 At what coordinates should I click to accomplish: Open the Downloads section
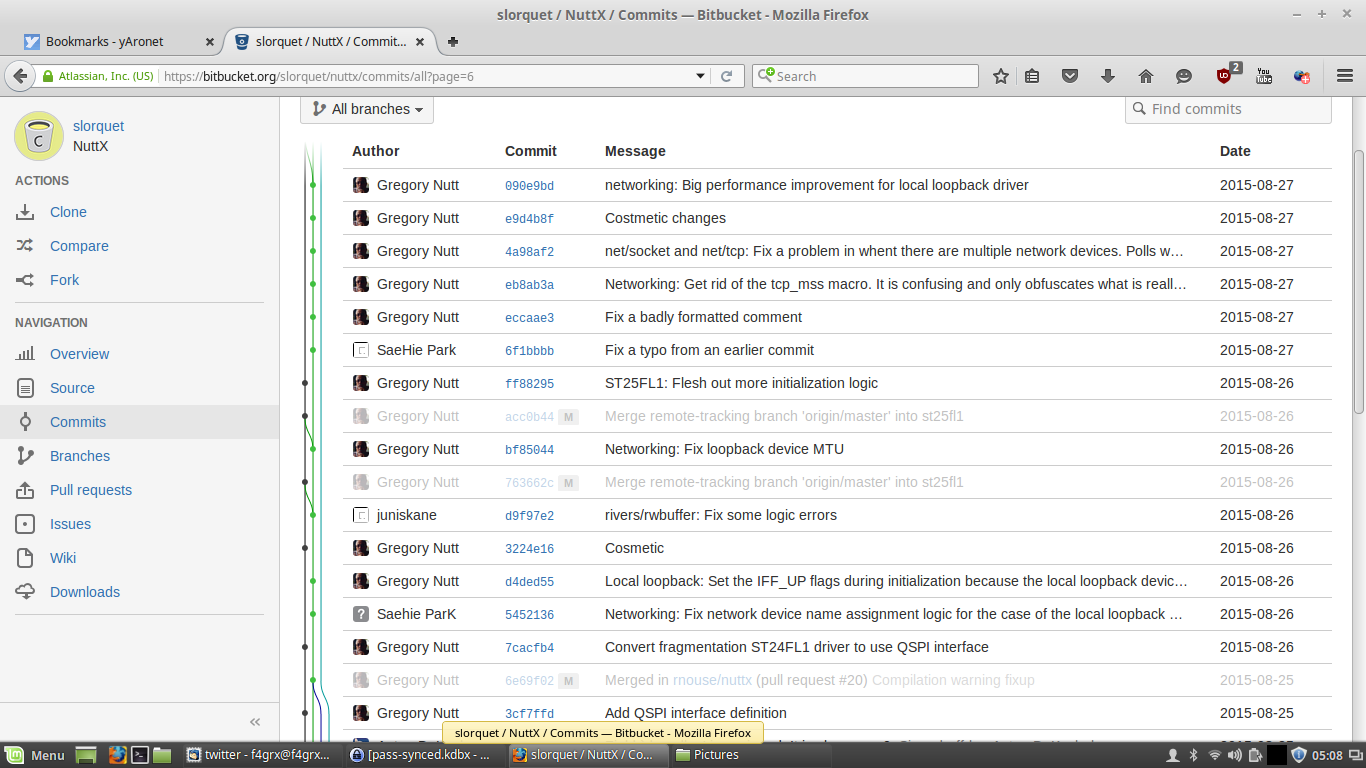click(84, 592)
